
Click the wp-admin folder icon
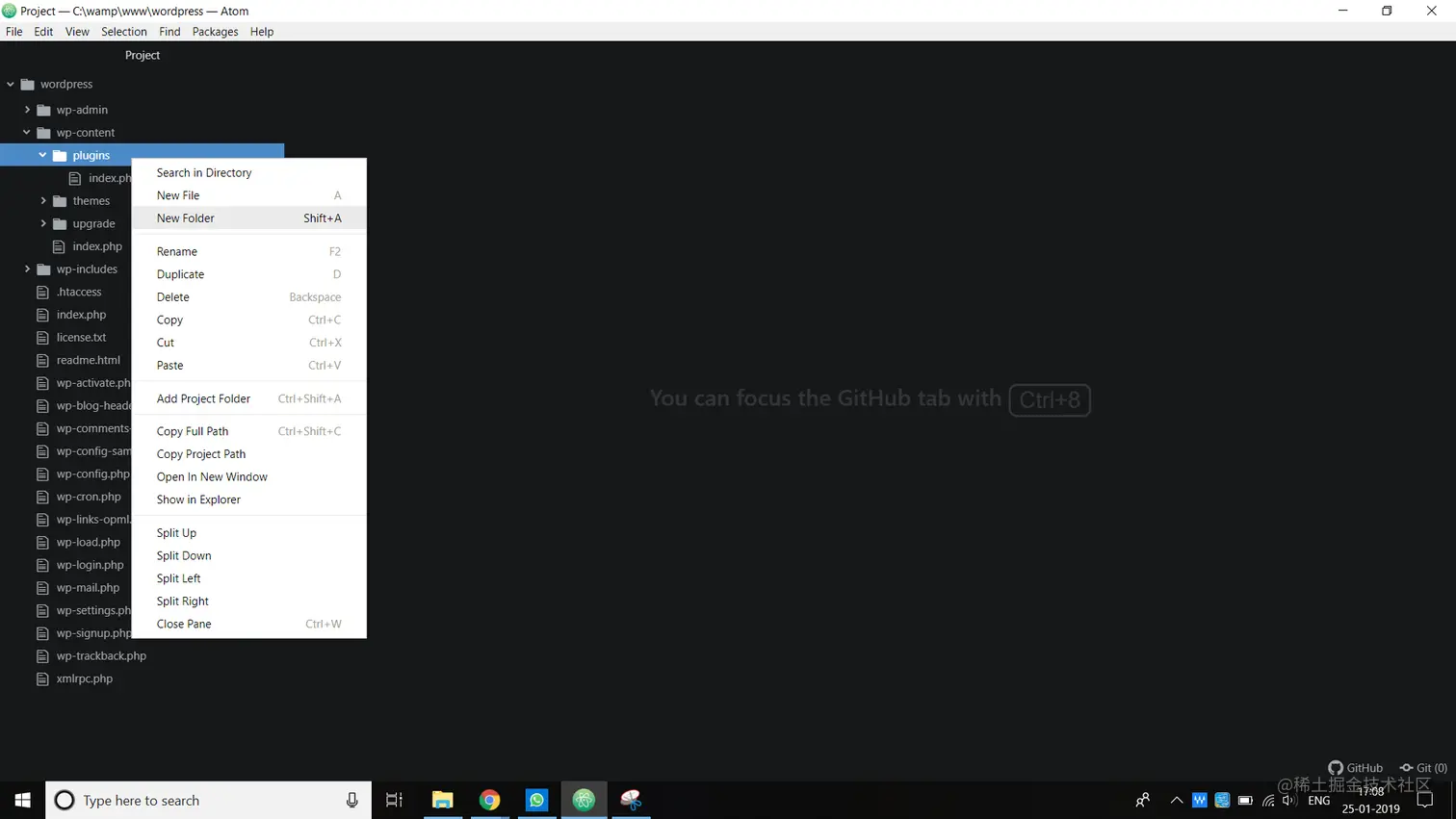click(x=43, y=110)
